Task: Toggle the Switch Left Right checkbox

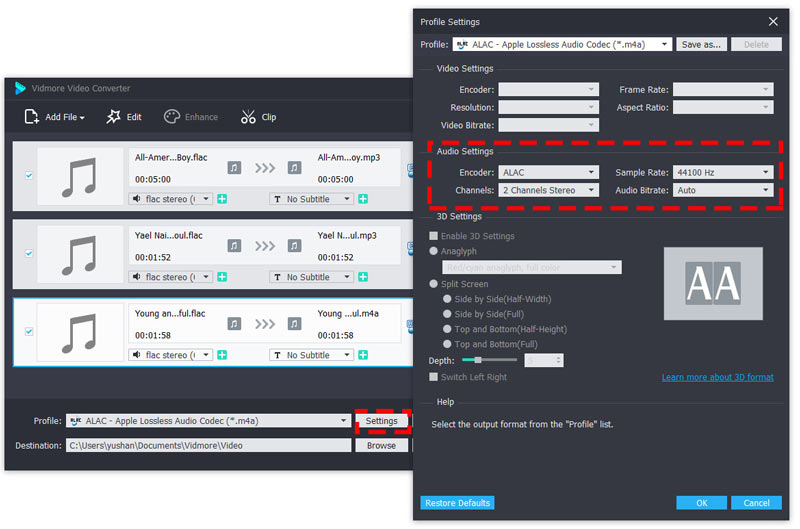Action: click(433, 377)
